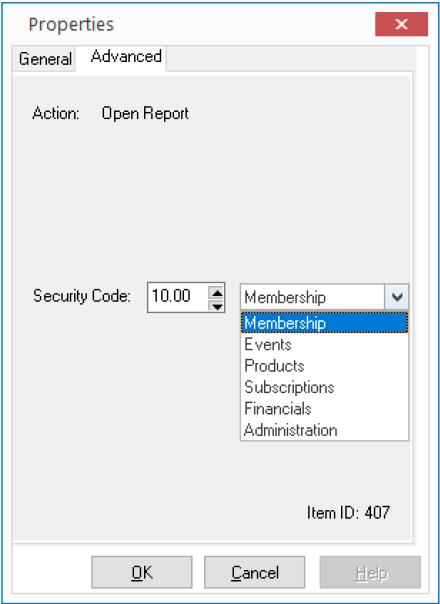Image resolution: width=440 pixels, height=604 pixels.
Task: Decrease the Security Code with the down arrow
Action: 217,305
